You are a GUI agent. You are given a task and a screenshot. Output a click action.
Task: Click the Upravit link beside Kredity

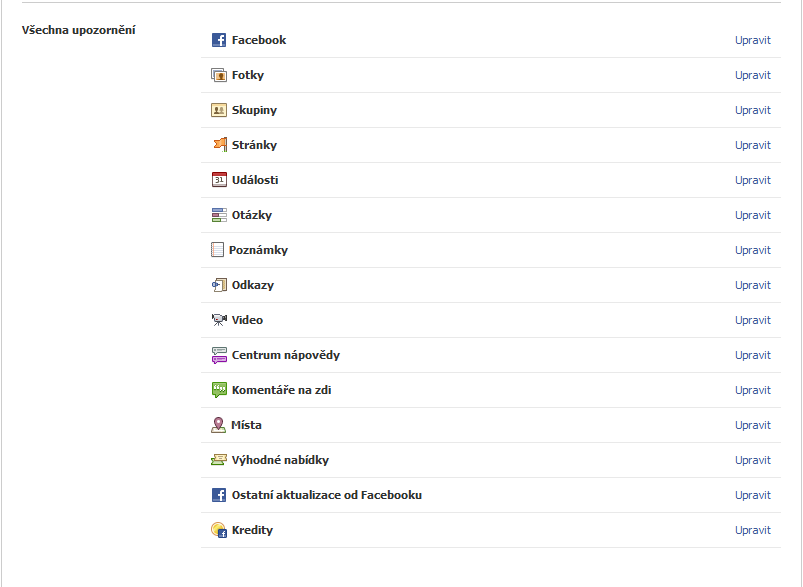coord(753,530)
